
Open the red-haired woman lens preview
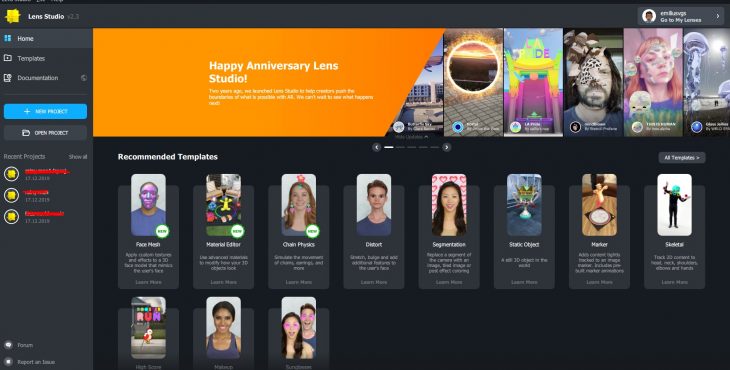pos(653,82)
